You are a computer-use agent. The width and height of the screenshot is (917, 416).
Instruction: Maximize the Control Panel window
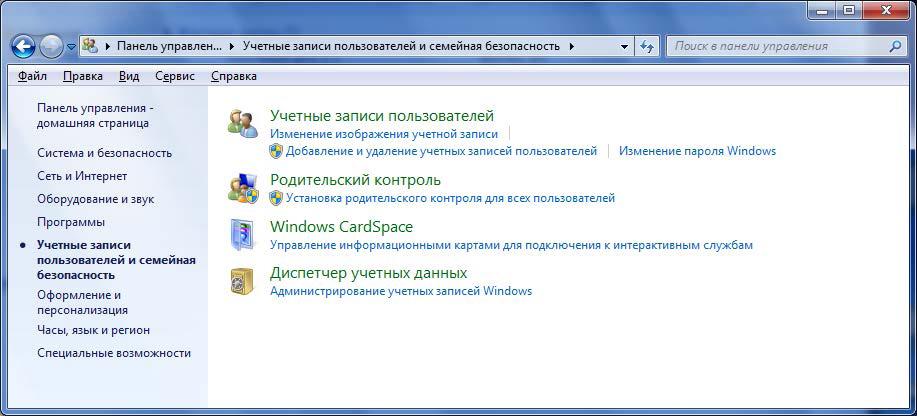(849, 9)
